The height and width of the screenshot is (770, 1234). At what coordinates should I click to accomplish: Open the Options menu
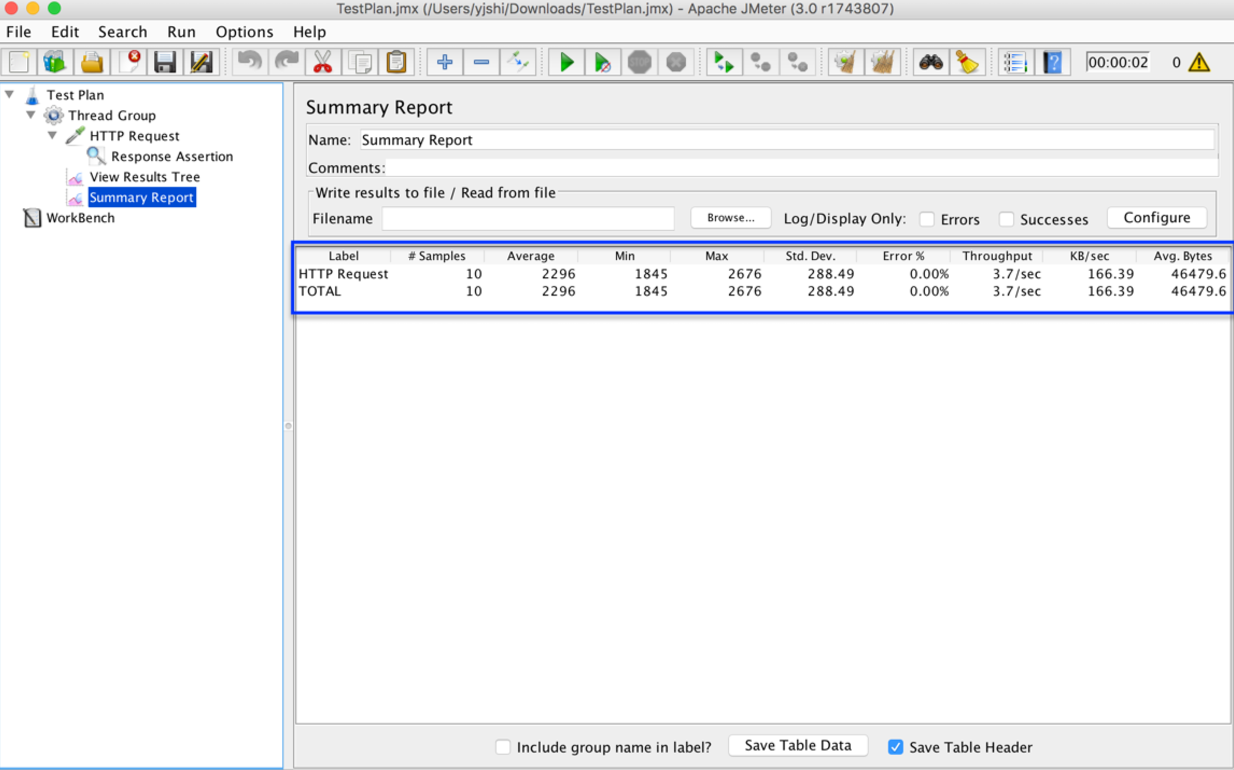244,32
